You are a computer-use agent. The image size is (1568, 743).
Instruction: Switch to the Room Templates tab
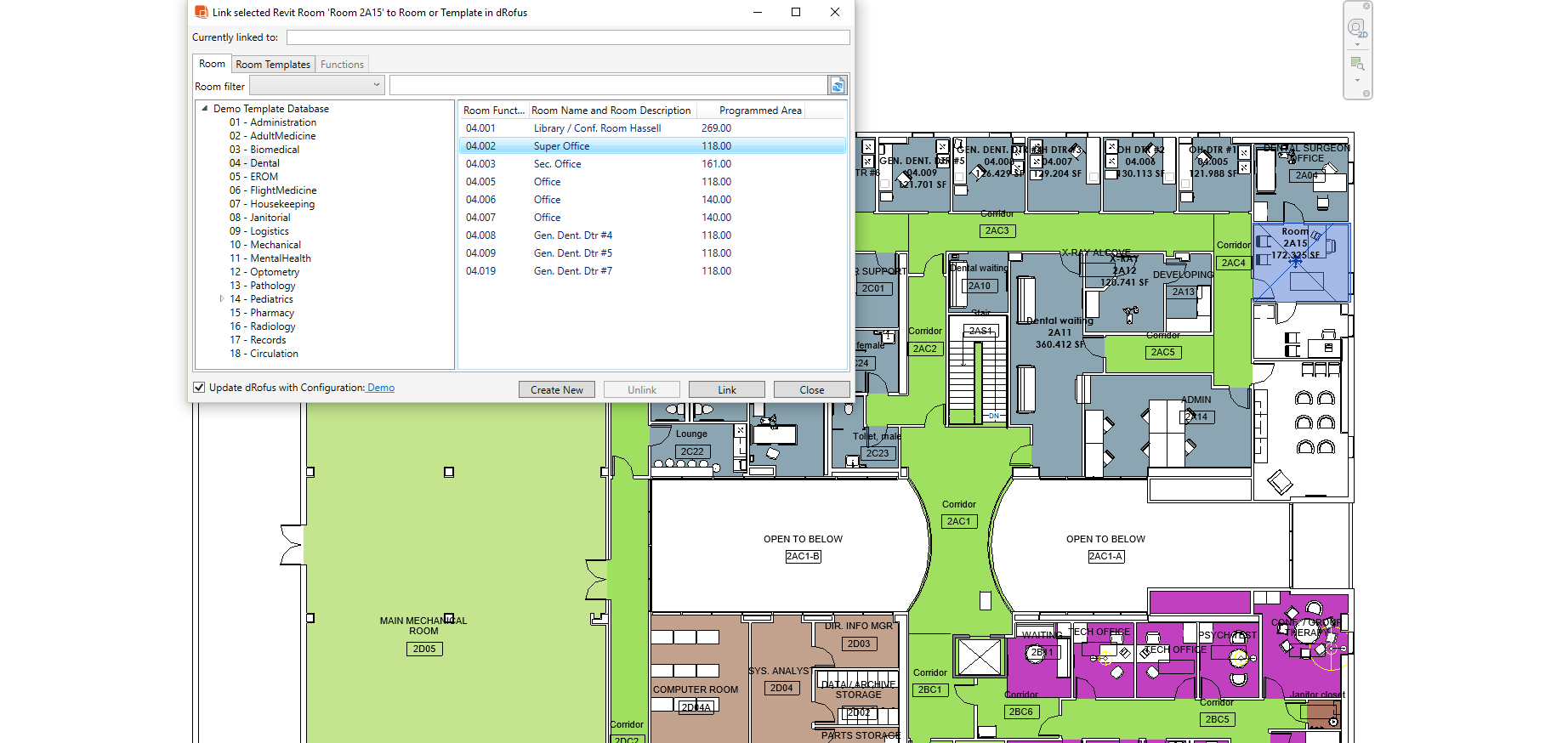[273, 65]
